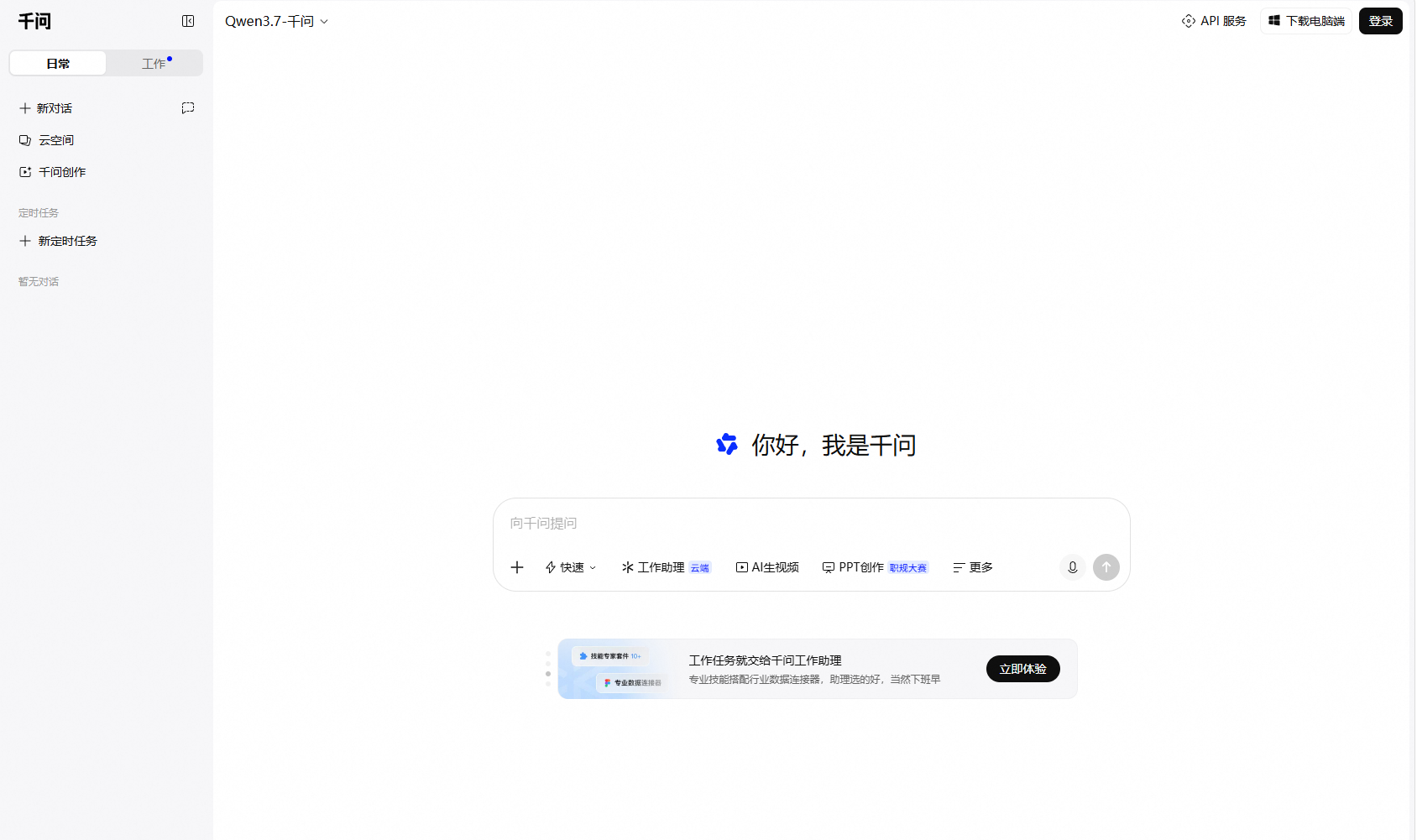This screenshot has height=840, width=1417.
Task: Select AI生视频 tool
Action: click(x=767, y=567)
